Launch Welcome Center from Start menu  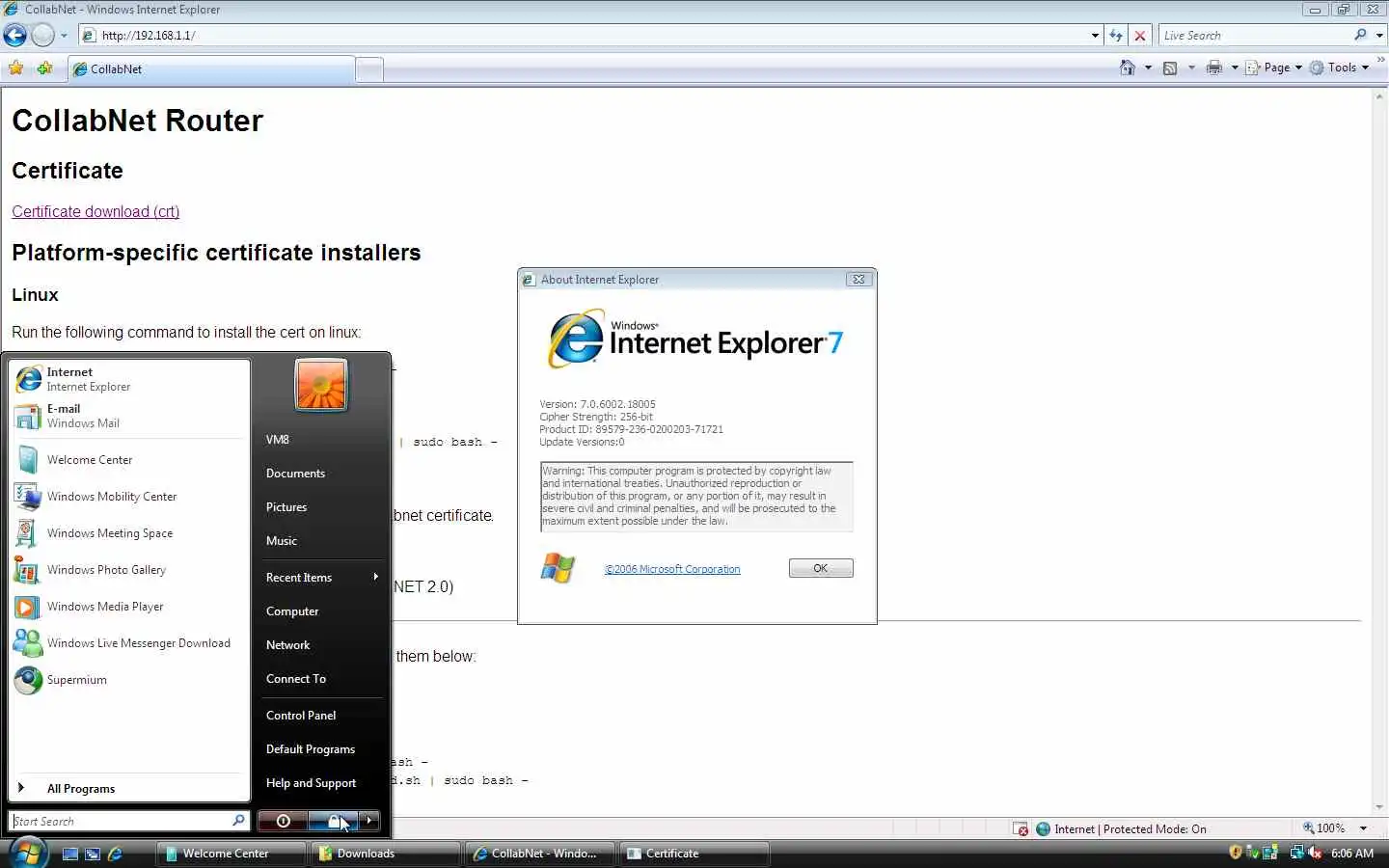point(129,460)
